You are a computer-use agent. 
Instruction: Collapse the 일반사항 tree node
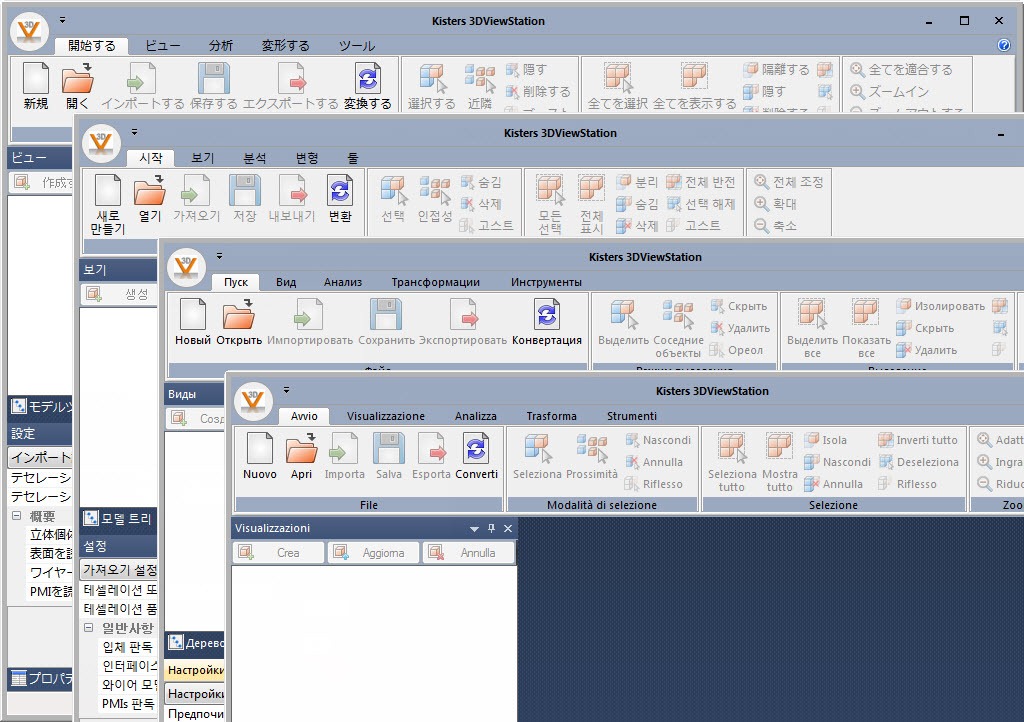[89, 627]
